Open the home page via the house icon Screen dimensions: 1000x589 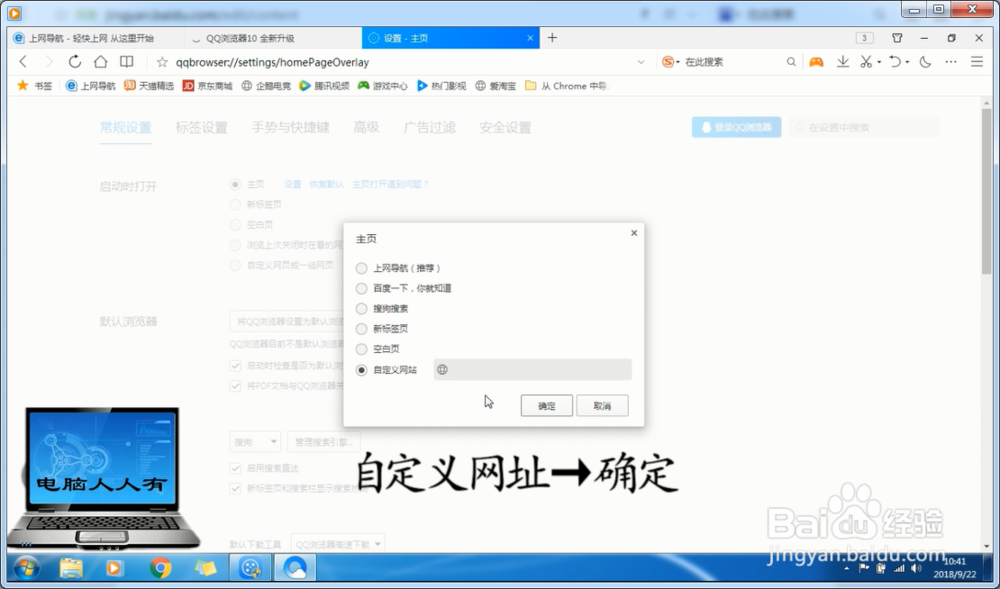click(x=101, y=62)
